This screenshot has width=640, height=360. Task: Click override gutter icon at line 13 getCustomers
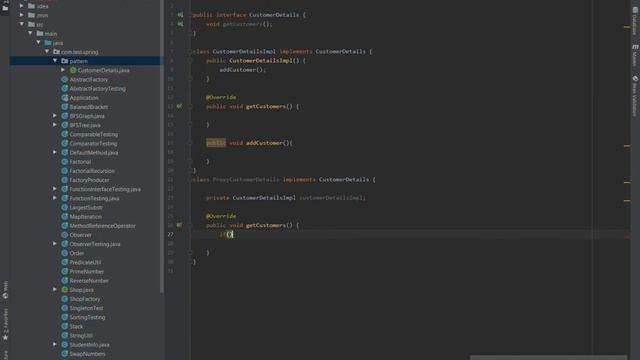coord(179,106)
